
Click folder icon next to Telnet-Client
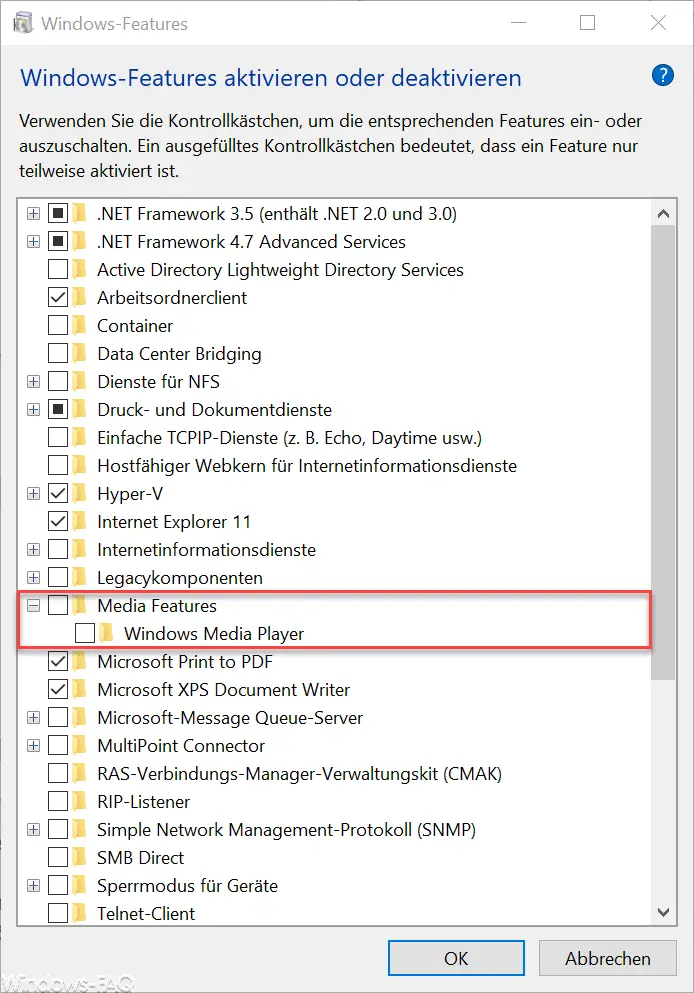tap(79, 913)
